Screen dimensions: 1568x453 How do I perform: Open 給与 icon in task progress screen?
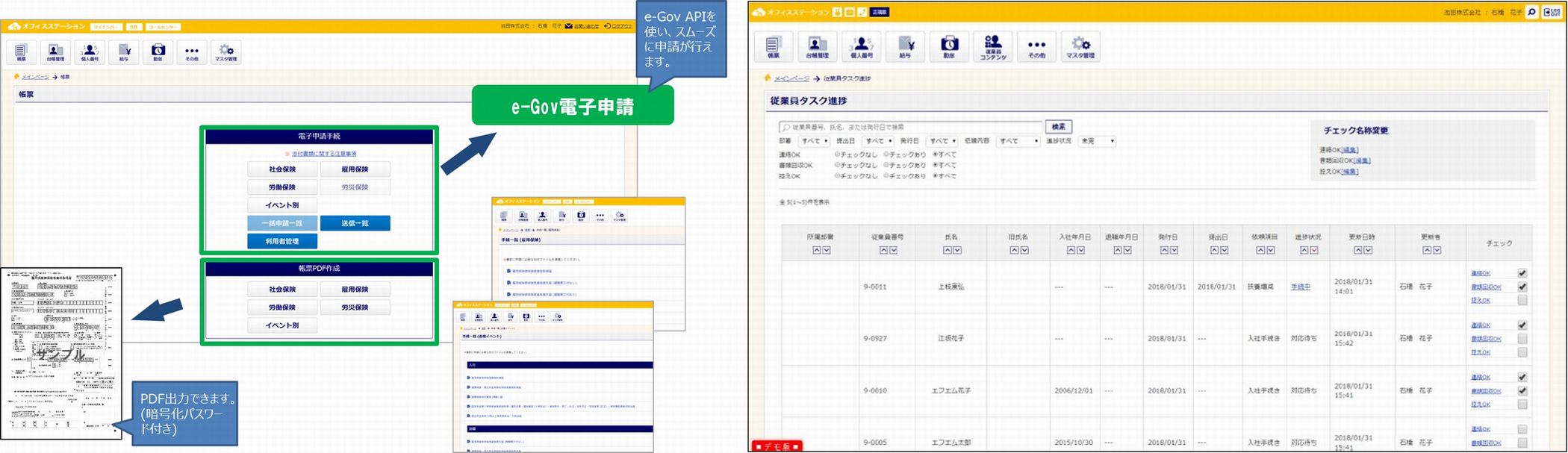905,46
